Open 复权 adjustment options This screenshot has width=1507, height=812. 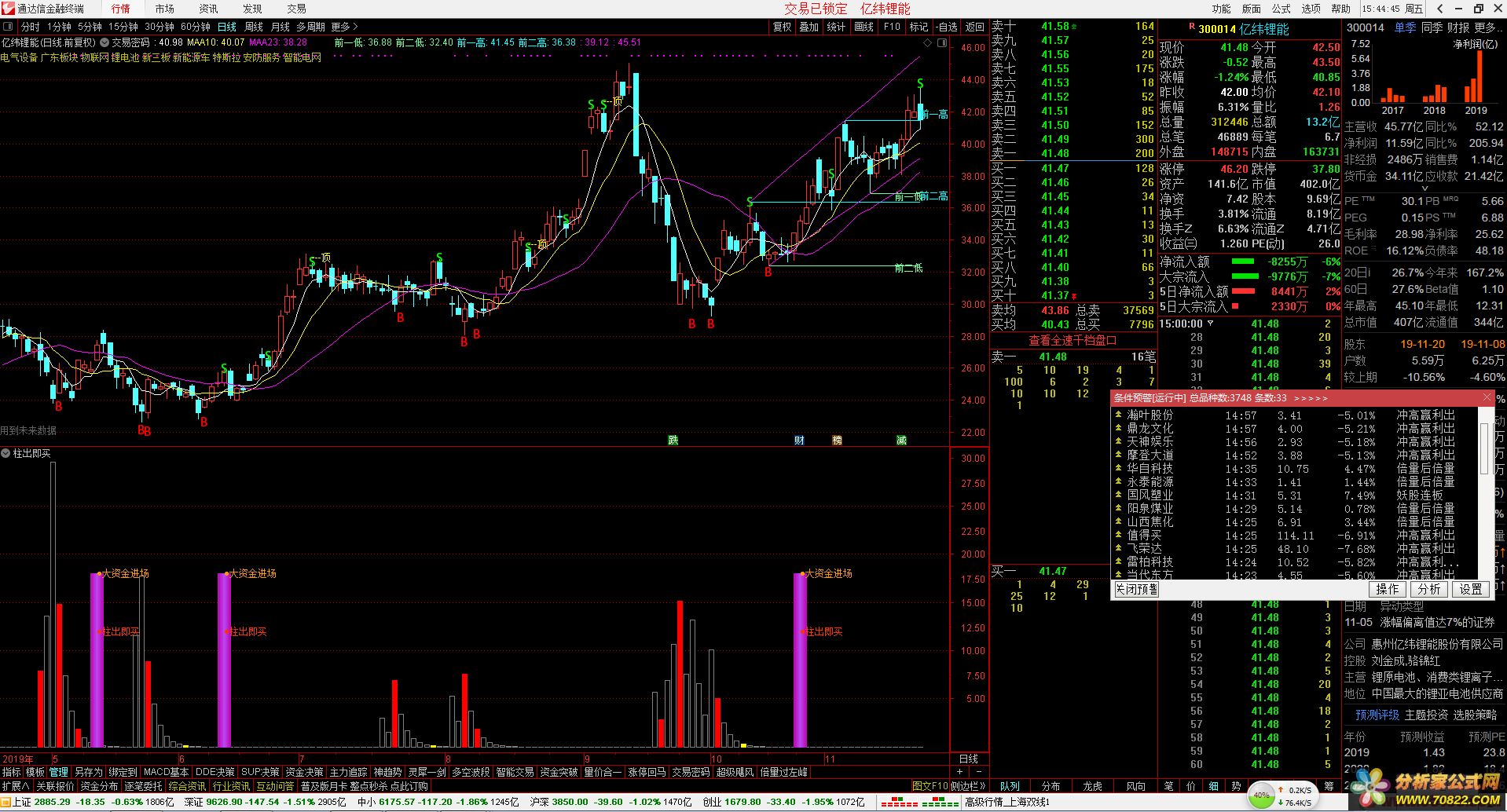click(783, 27)
